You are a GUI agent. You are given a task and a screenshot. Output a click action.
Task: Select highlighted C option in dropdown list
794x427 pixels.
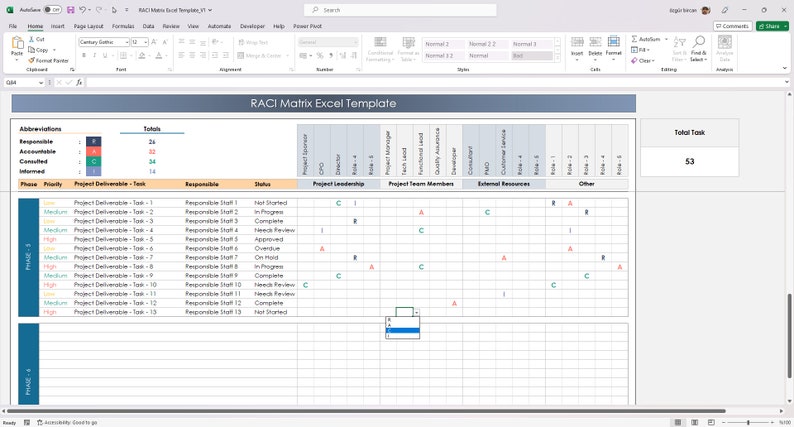pos(403,331)
